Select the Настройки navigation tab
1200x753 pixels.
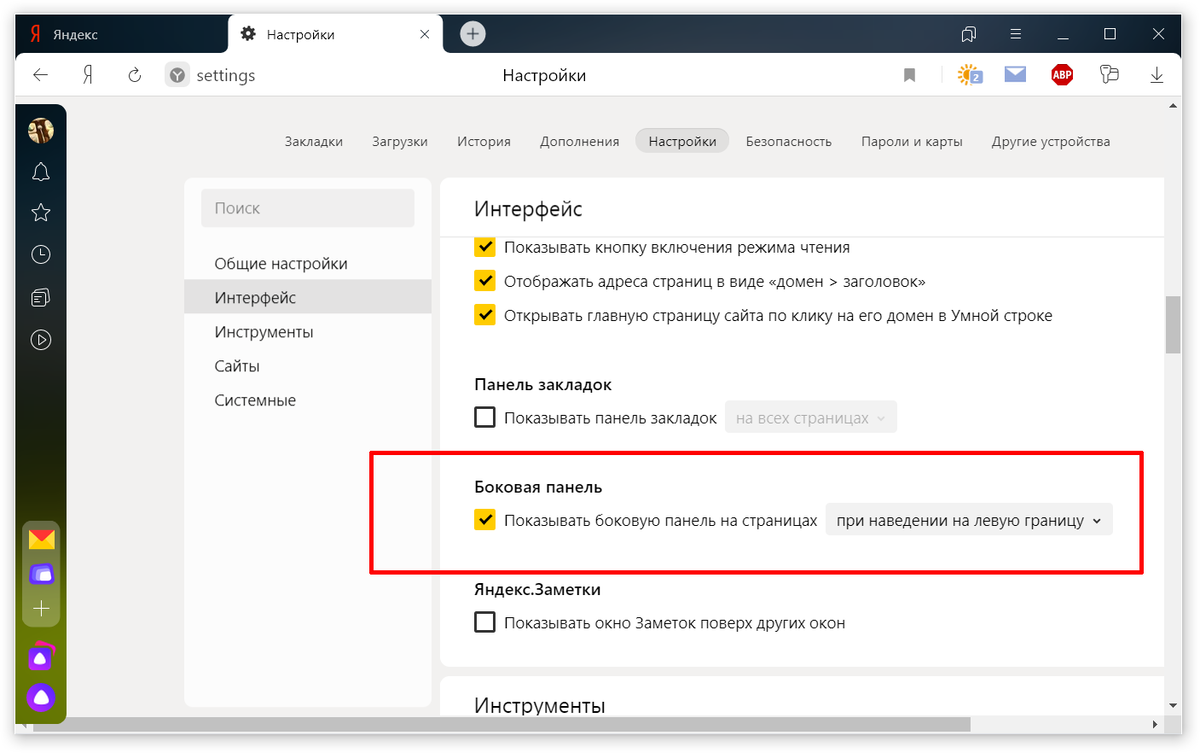[682, 141]
